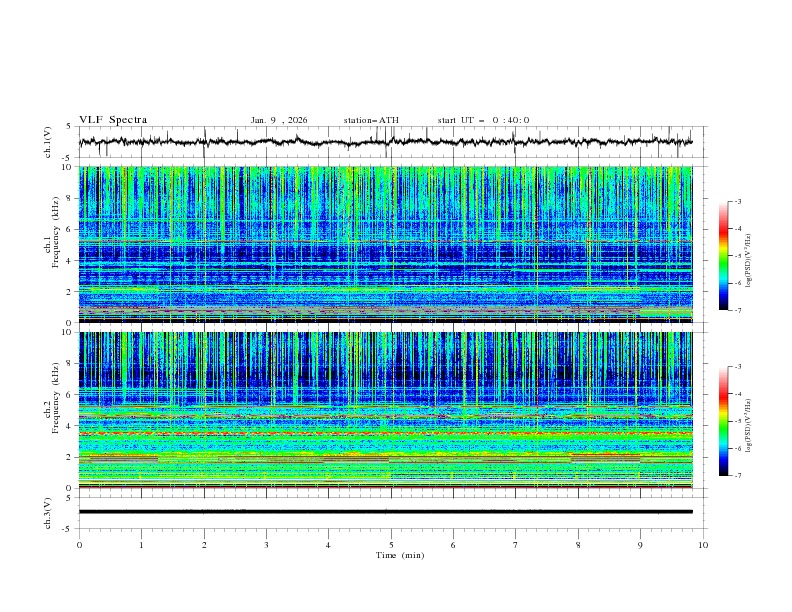
Task: Click the ch.3(V) axis "5" tick label
Action: (69, 498)
